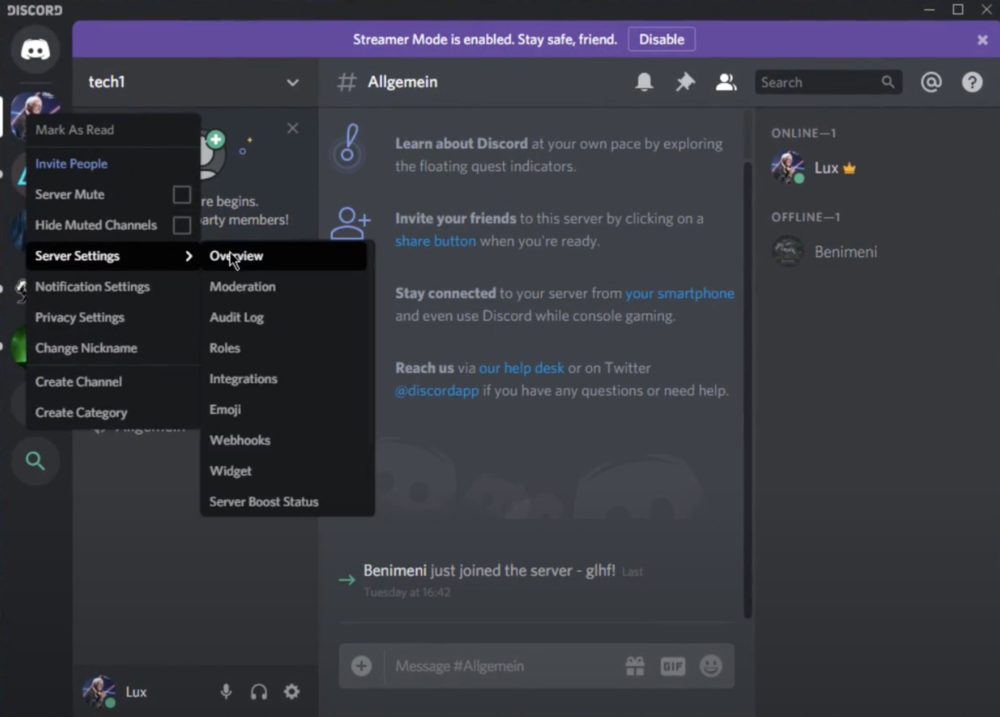Open the Discord home button
Screen dimensions: 1000x717
click(x=36, y=50)
